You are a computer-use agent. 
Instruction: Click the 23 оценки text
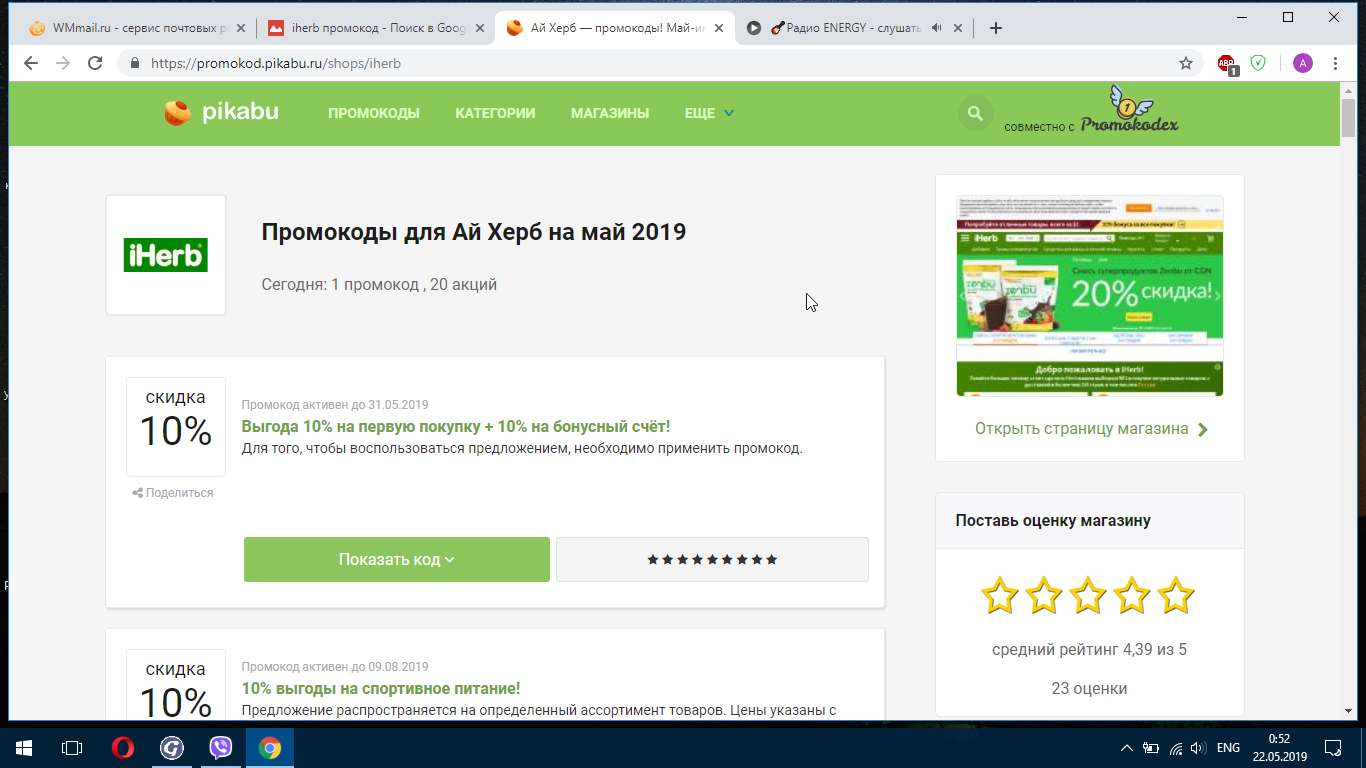(1089, 688)
